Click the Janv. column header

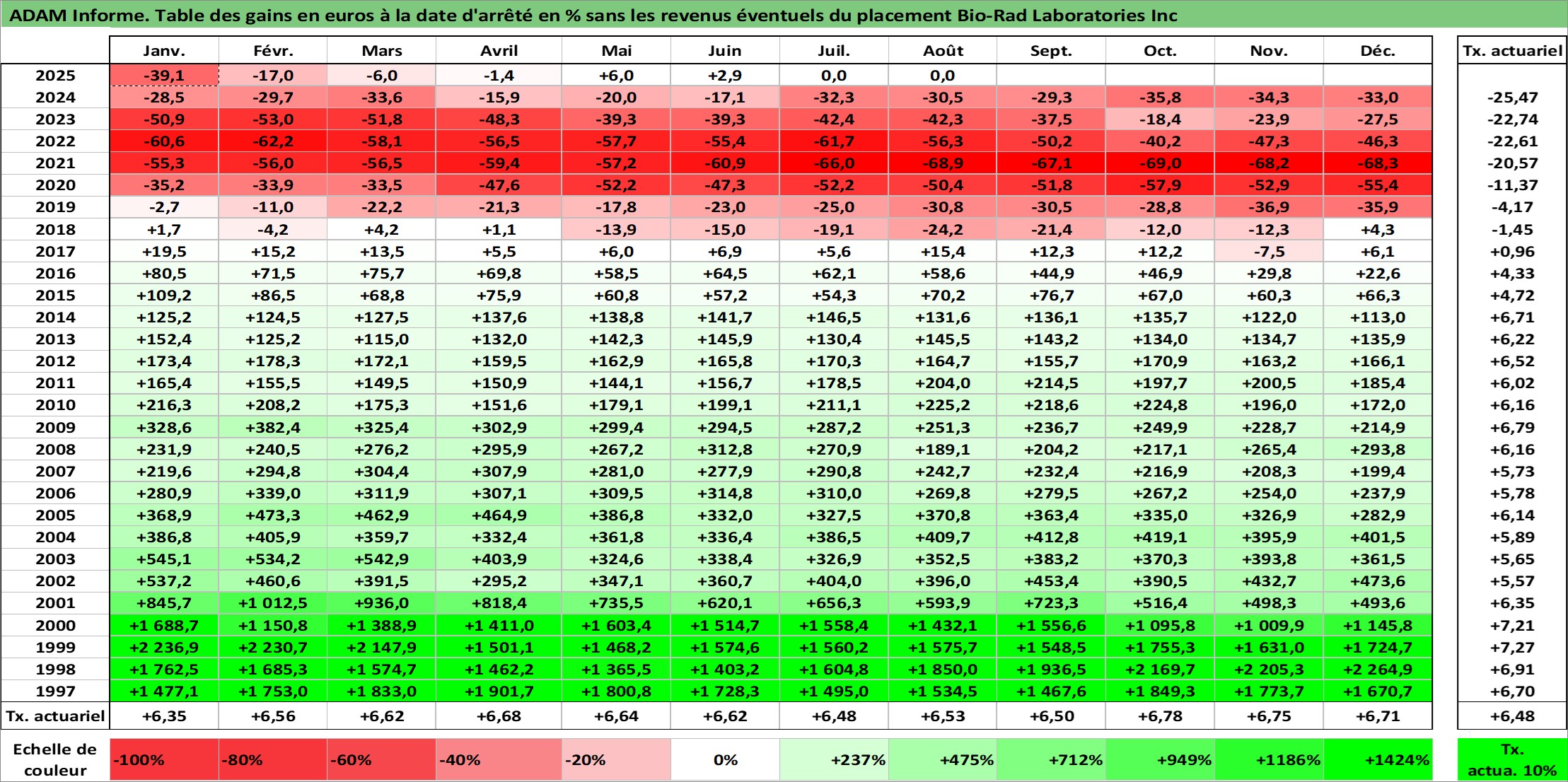click(x=164, y=51)
